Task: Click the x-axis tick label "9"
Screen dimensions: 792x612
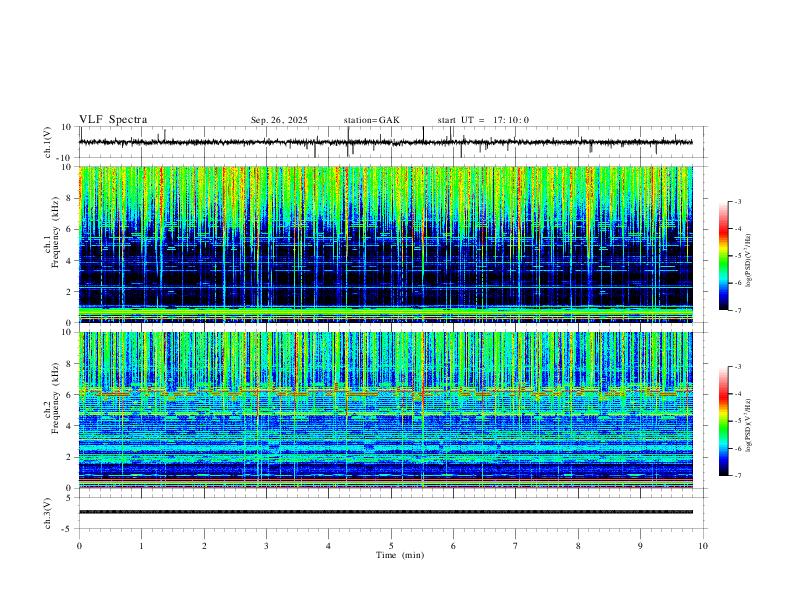Action: tap(640, 546)
